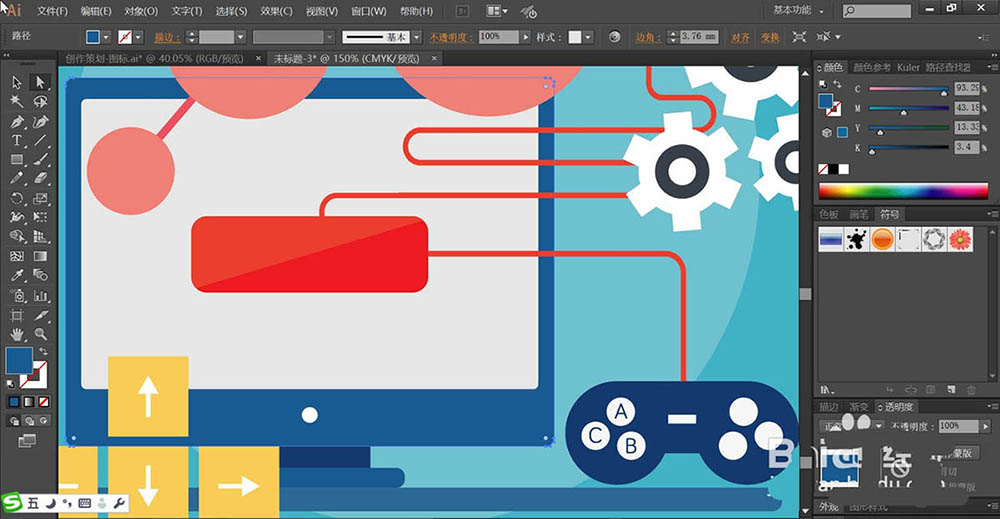The height and width of the screenshot is (519, 1000).
Task: Switch to Draw Normal mode
Action: [x=14, y=421]
